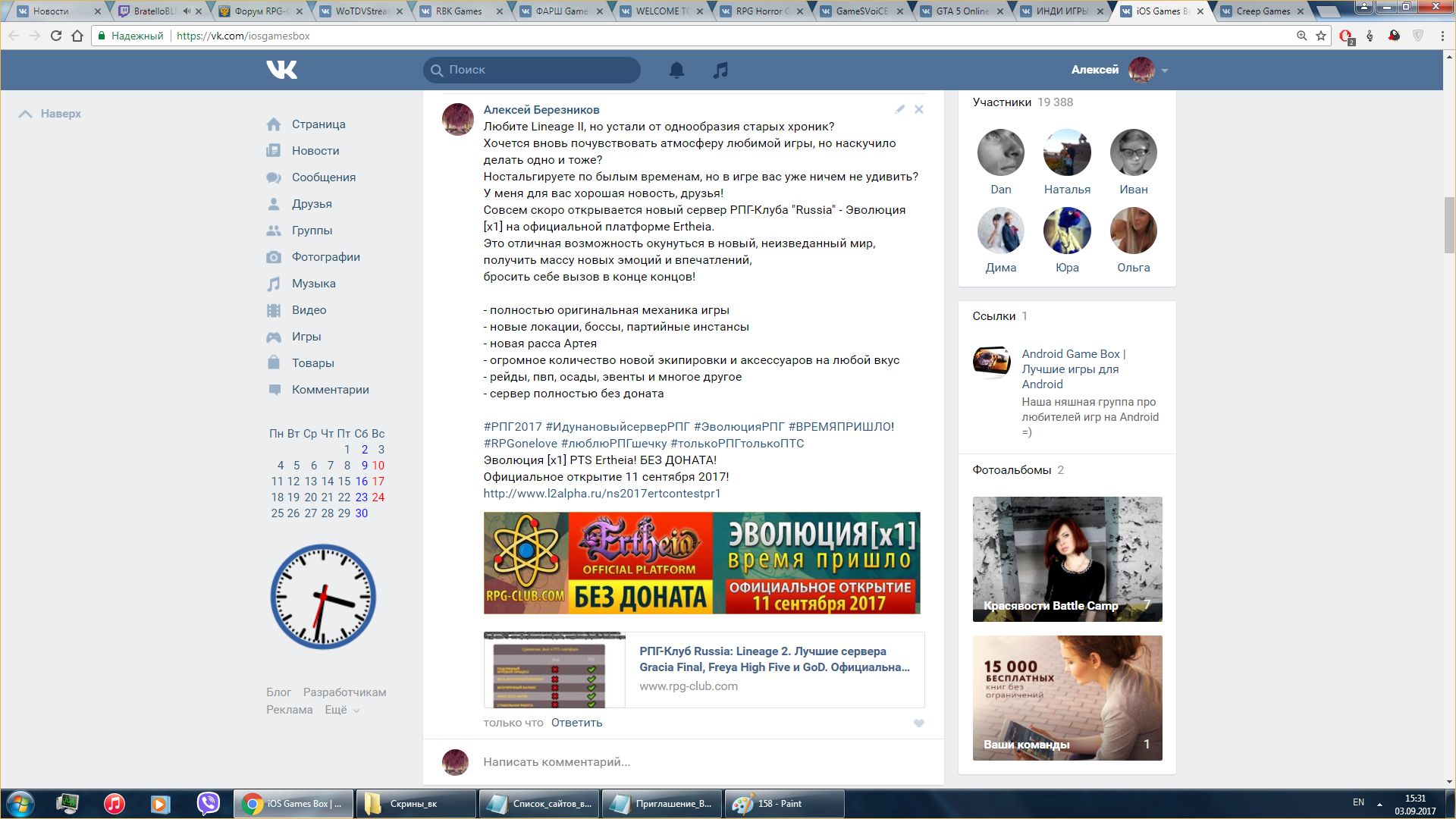The image size is (1456, 819).
Task: Open member Наталья's avatar
Action: [1067, 152]
